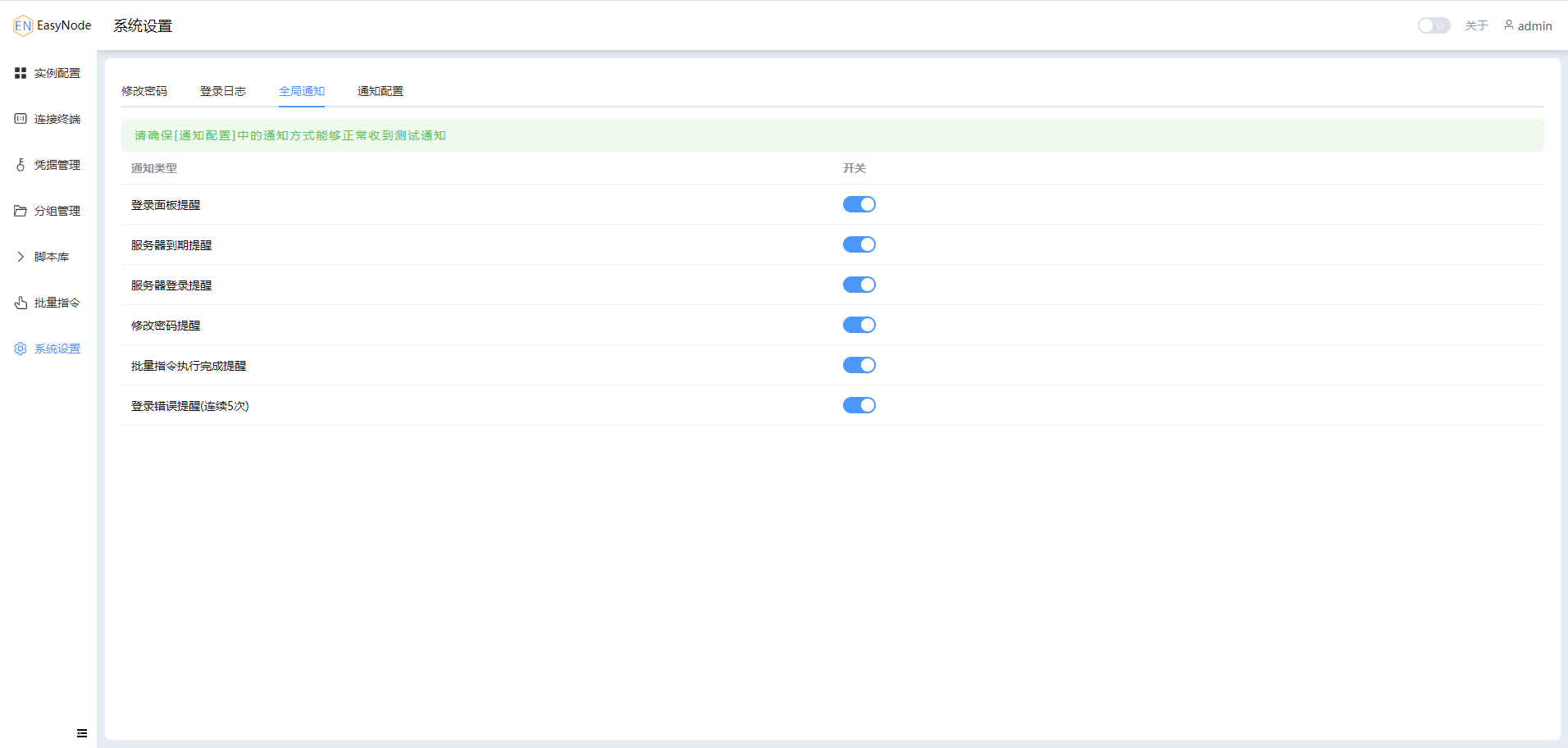Open the 登录日志 tab
Viewport: 1568px width, 748px height.
[223, 91]
